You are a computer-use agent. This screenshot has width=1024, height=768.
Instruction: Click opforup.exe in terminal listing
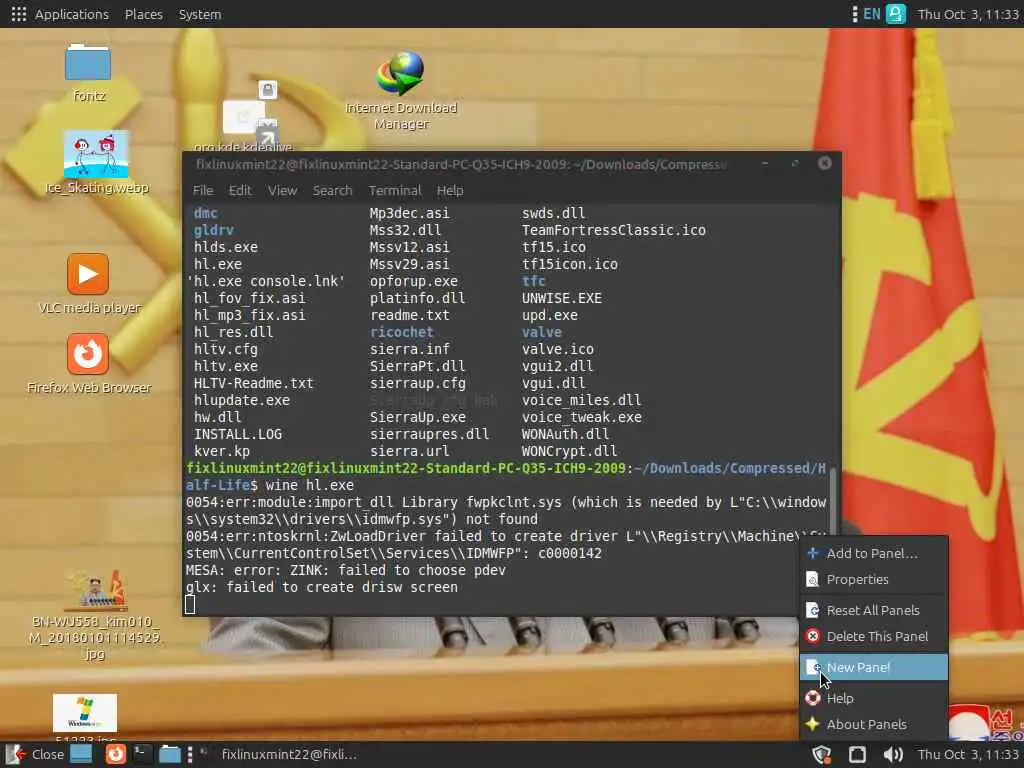click(x=413, y=281)
